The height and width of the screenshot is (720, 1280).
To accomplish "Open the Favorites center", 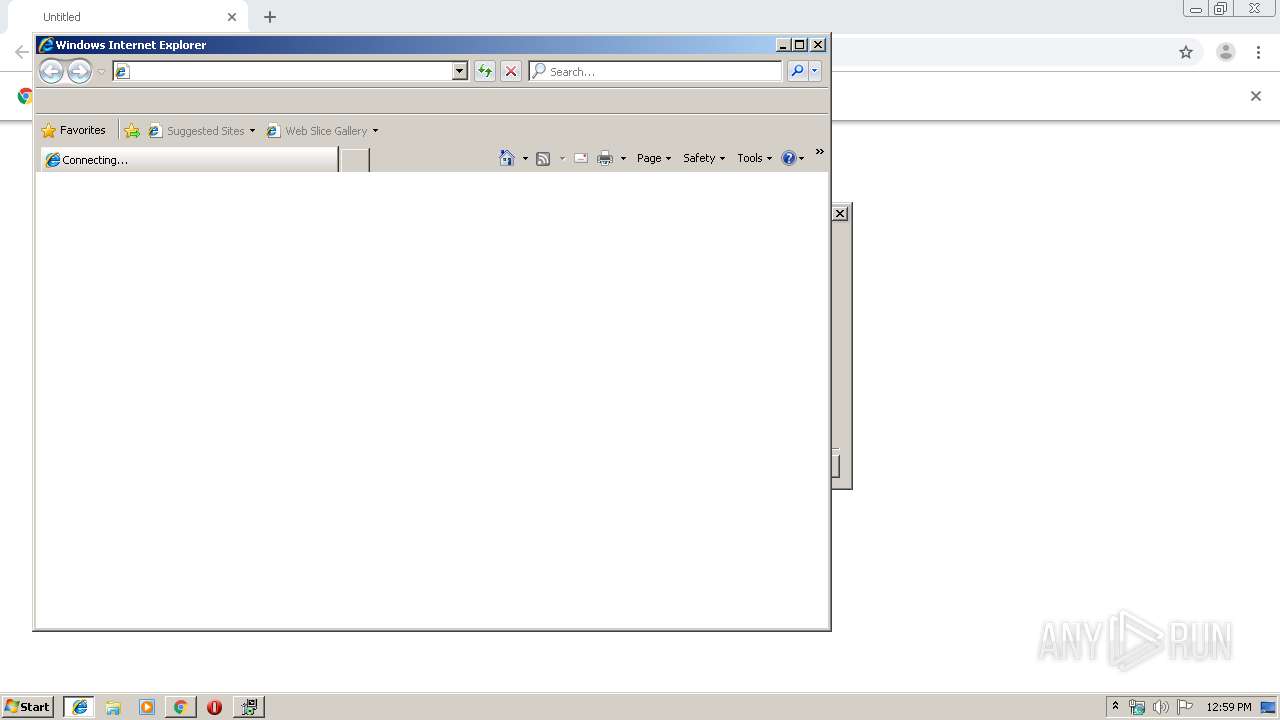I will [x=73, y=130].
